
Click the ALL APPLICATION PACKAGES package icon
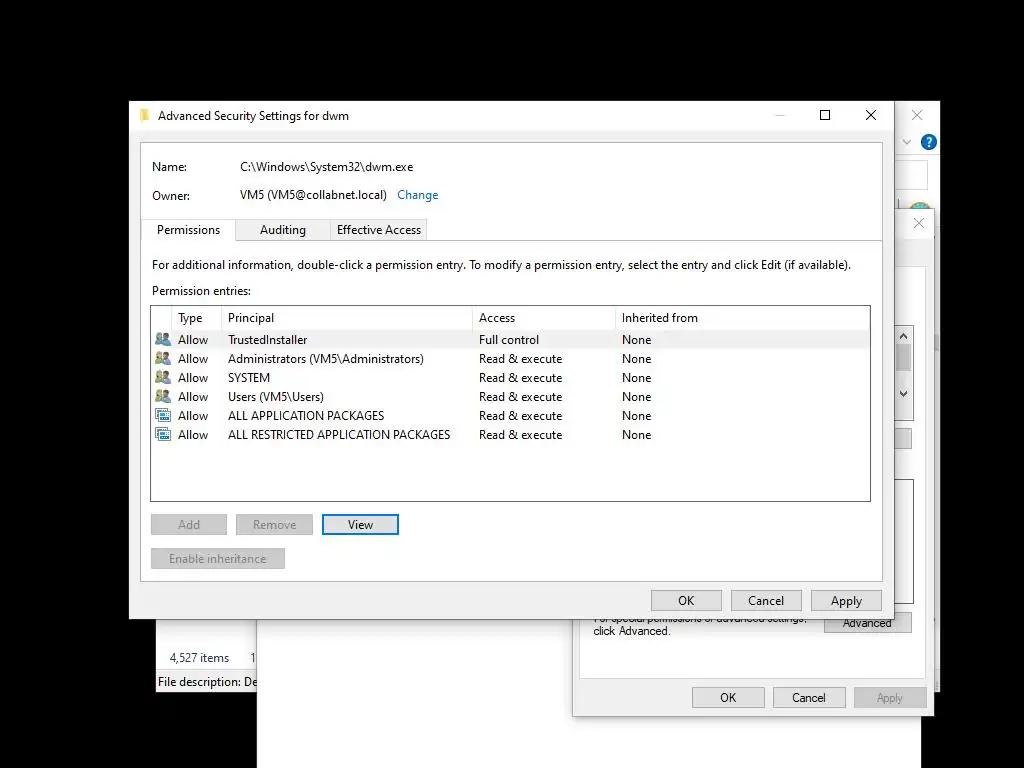coord(163,415)
